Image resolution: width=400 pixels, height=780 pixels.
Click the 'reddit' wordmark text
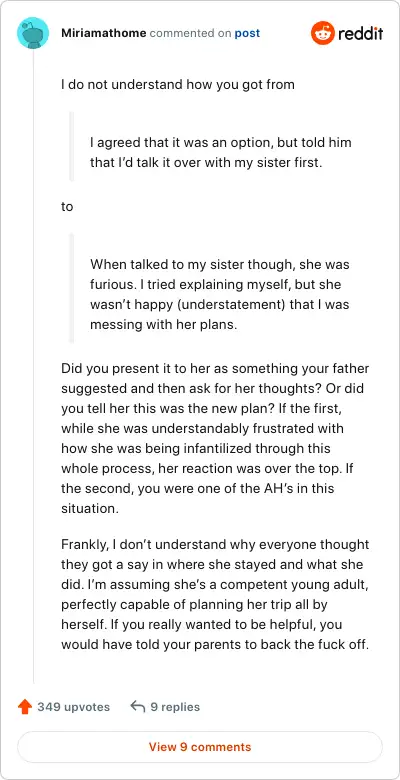point(361,34)
